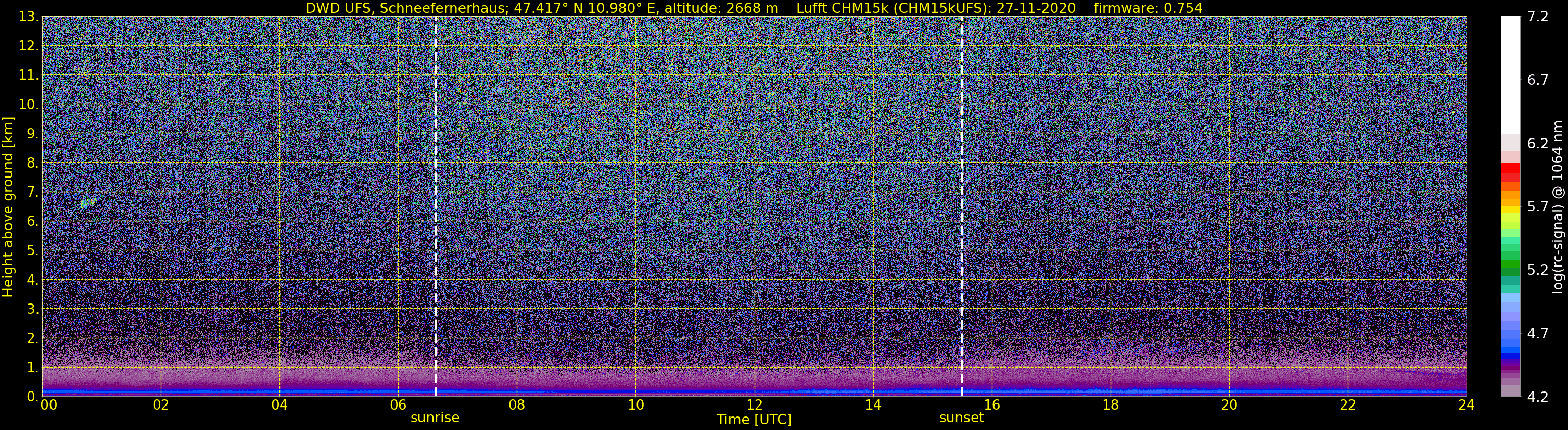Click the y-axis tick label '4.'
The height and width of the screenshot is (430, 1568).
(x=33, y=280)
